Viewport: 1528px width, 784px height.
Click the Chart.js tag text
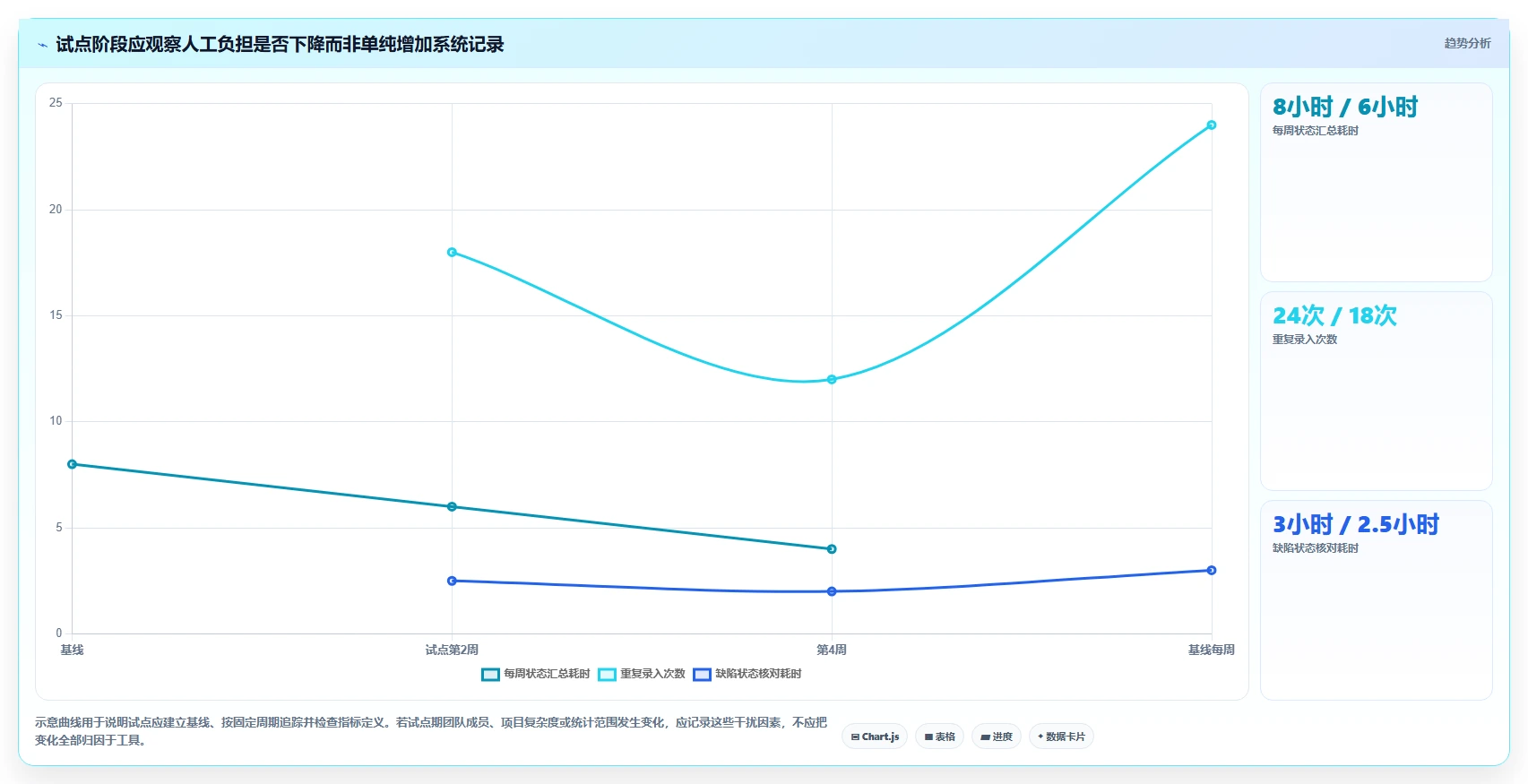click(x=880, y=737)
